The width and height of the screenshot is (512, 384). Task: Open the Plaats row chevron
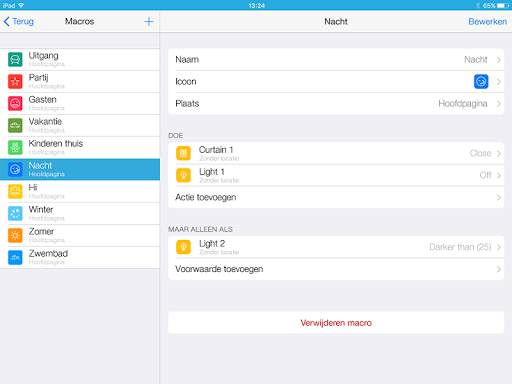tap(499, 104)
